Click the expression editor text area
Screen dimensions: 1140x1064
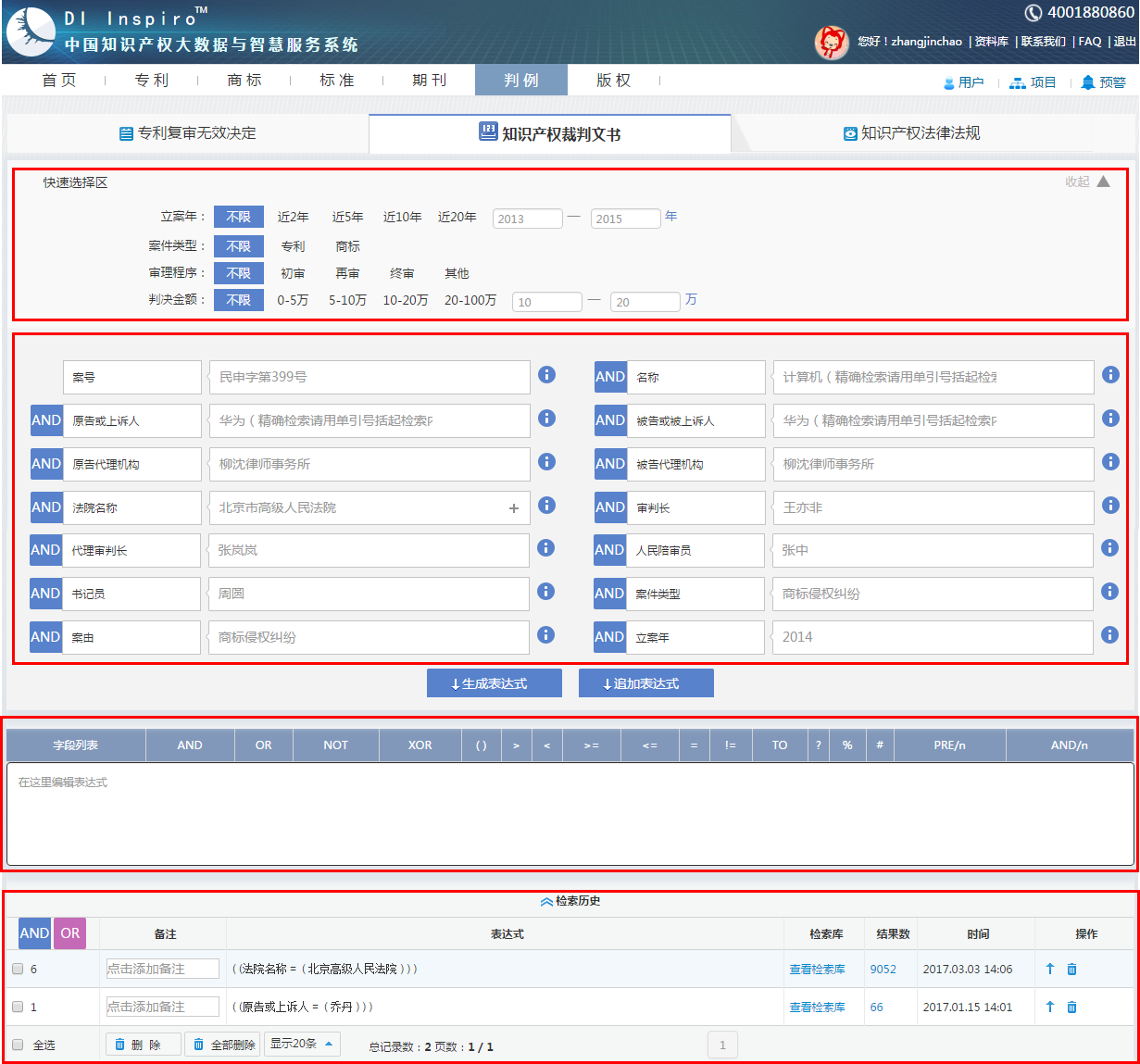click(x=570, y=815)
